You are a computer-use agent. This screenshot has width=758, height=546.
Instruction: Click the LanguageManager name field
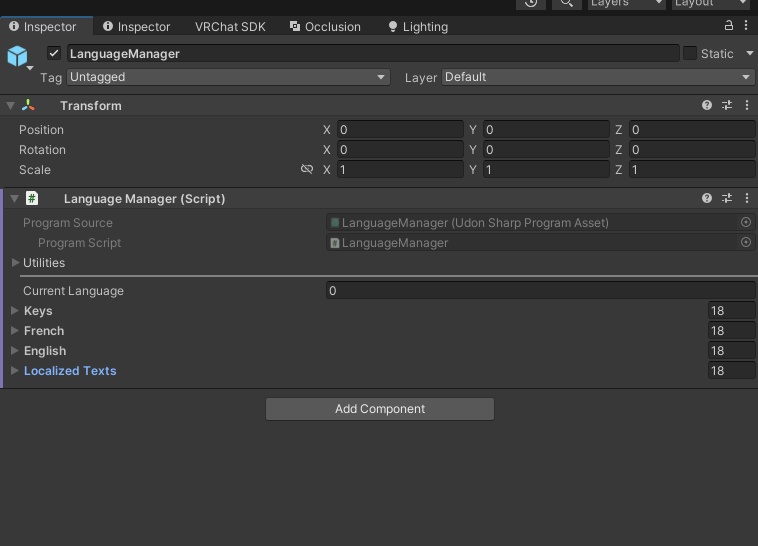pyautogui.click(x=373, y=53)
